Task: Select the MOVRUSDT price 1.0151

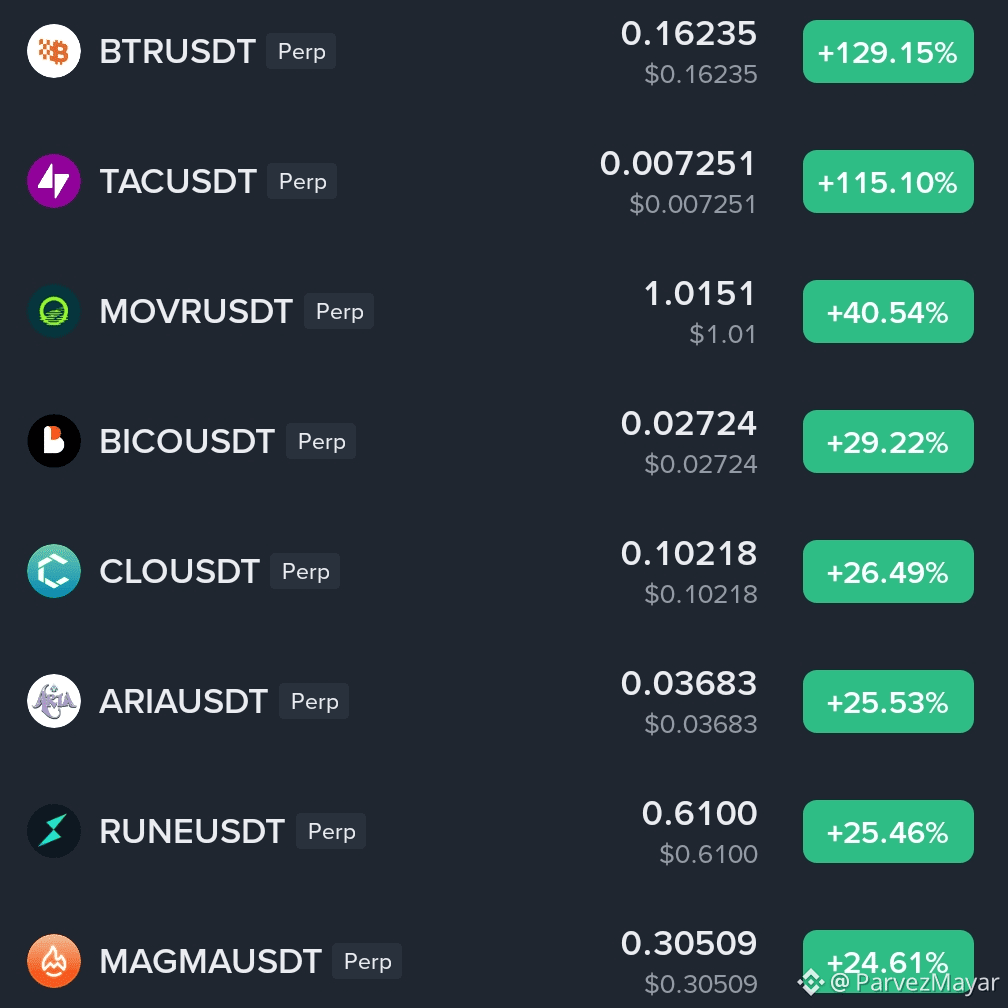Action: point(699,293)
